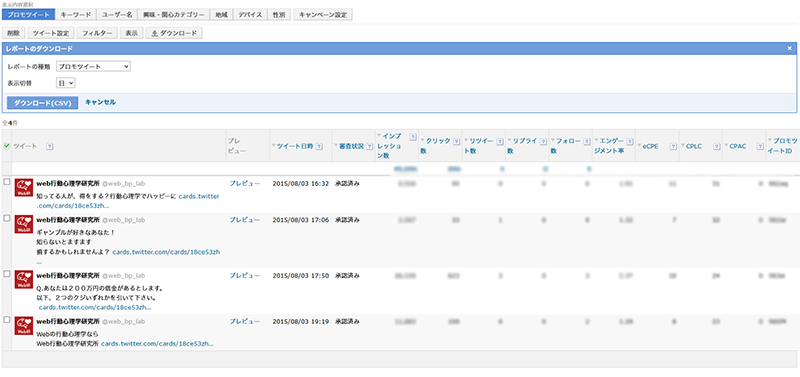
Task: Click the help icon for CPLC column
Action: click(x=717, y=146)
